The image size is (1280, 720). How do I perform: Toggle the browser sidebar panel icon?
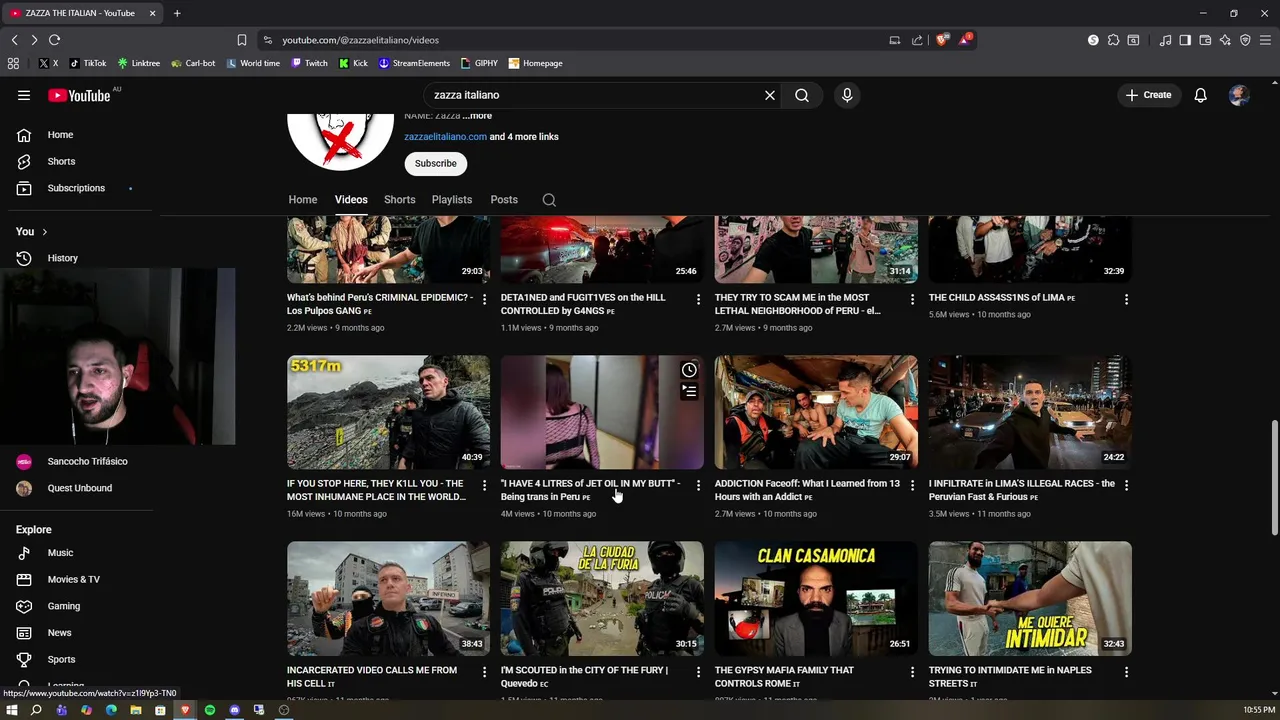coord(1185,40)
